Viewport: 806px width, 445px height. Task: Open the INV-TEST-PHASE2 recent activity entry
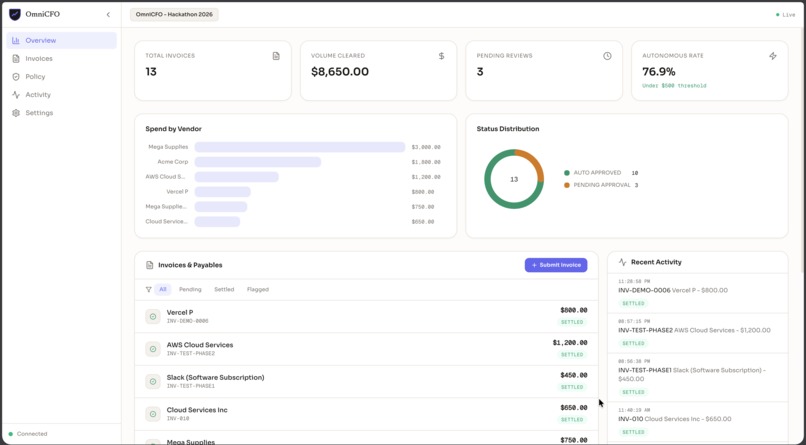[698, 333]
